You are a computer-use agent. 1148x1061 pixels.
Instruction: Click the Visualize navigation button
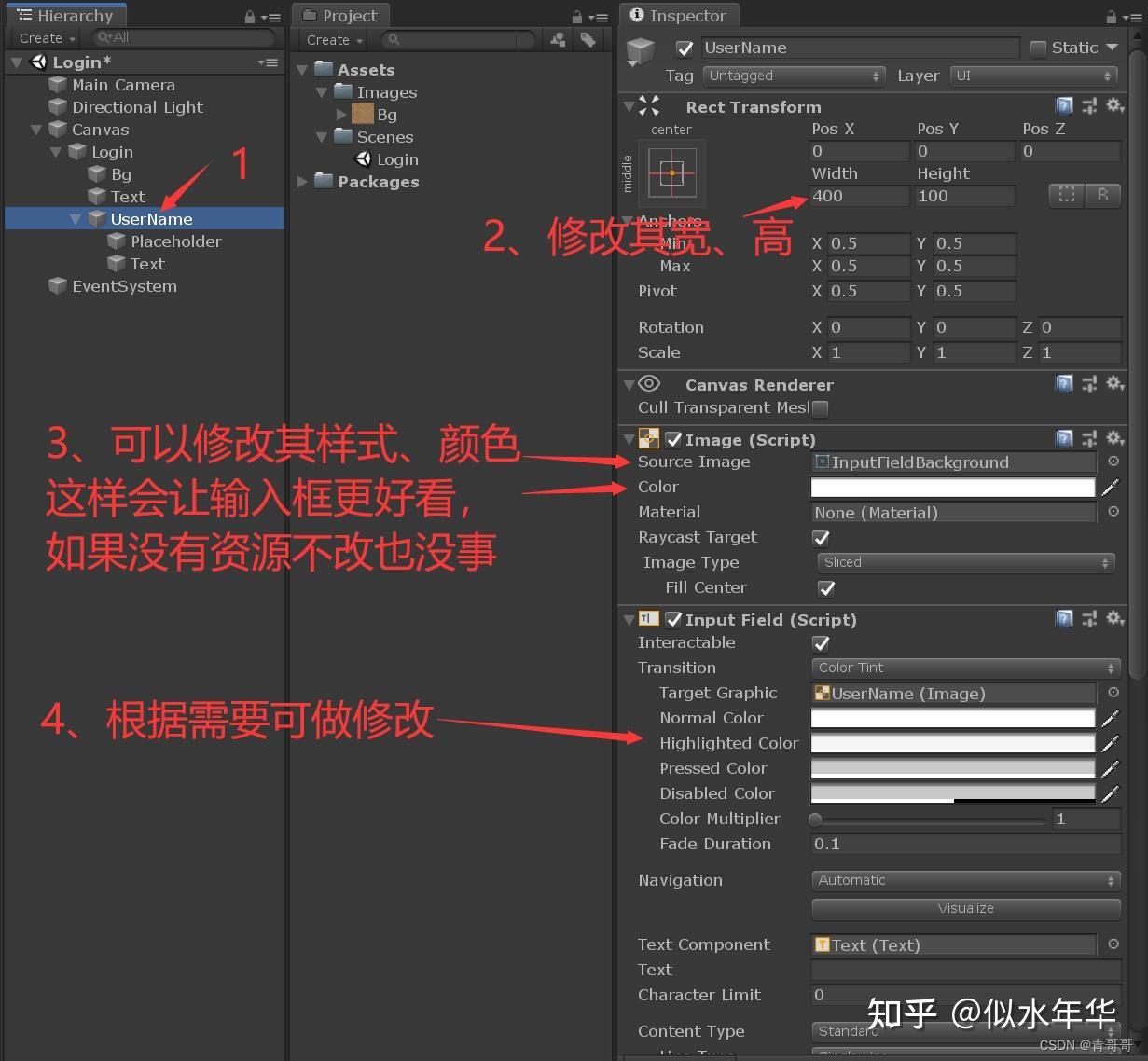pyautogui.click(x=966, y=908)
